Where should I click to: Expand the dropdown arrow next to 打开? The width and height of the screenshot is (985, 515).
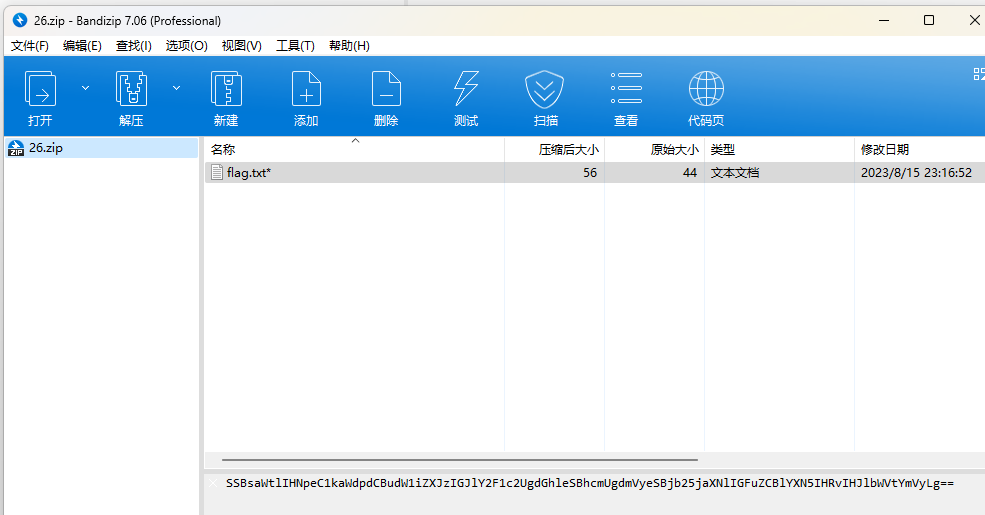click(85, 88)
